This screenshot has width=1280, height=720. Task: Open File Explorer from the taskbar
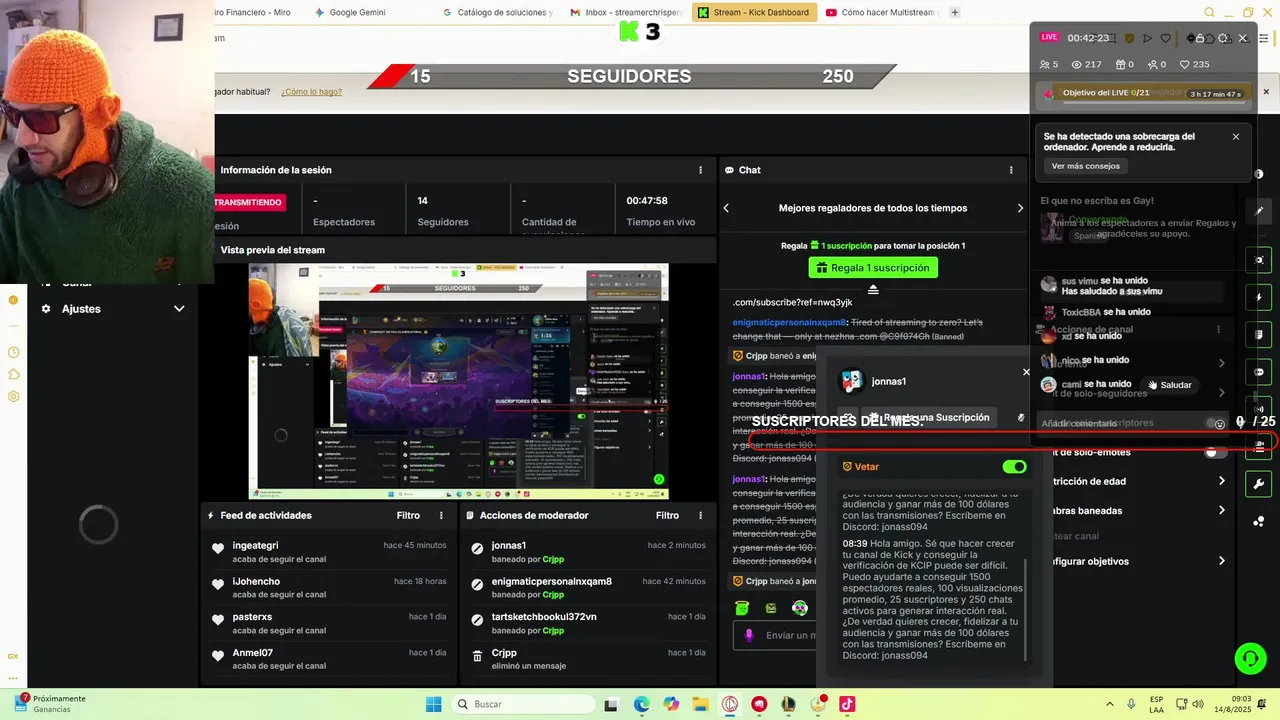point(700,704)
